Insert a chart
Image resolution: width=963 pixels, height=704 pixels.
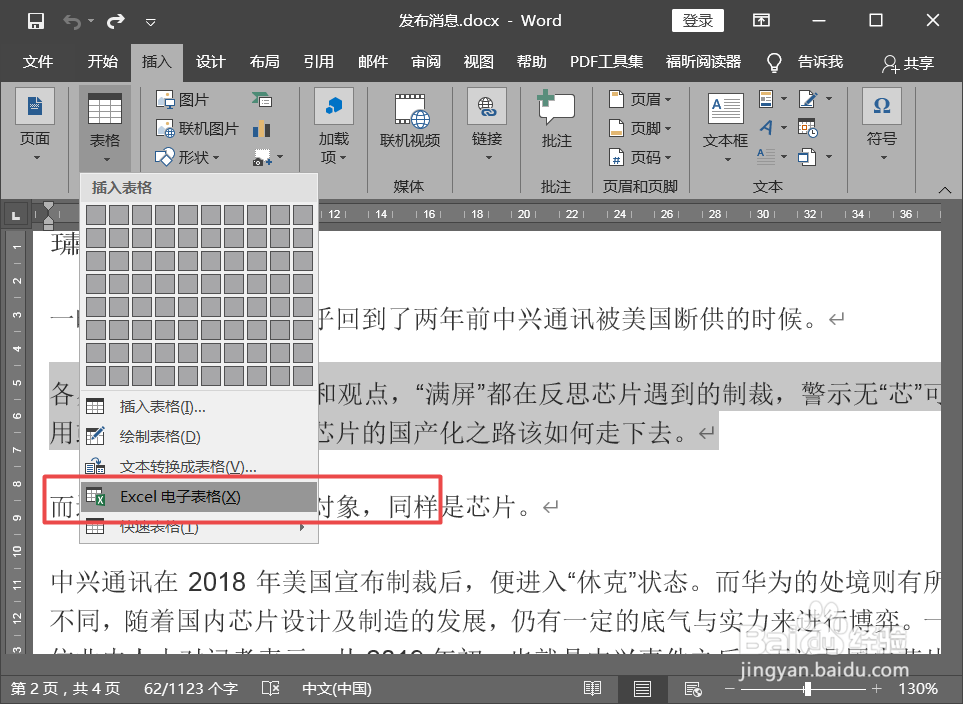262,128
